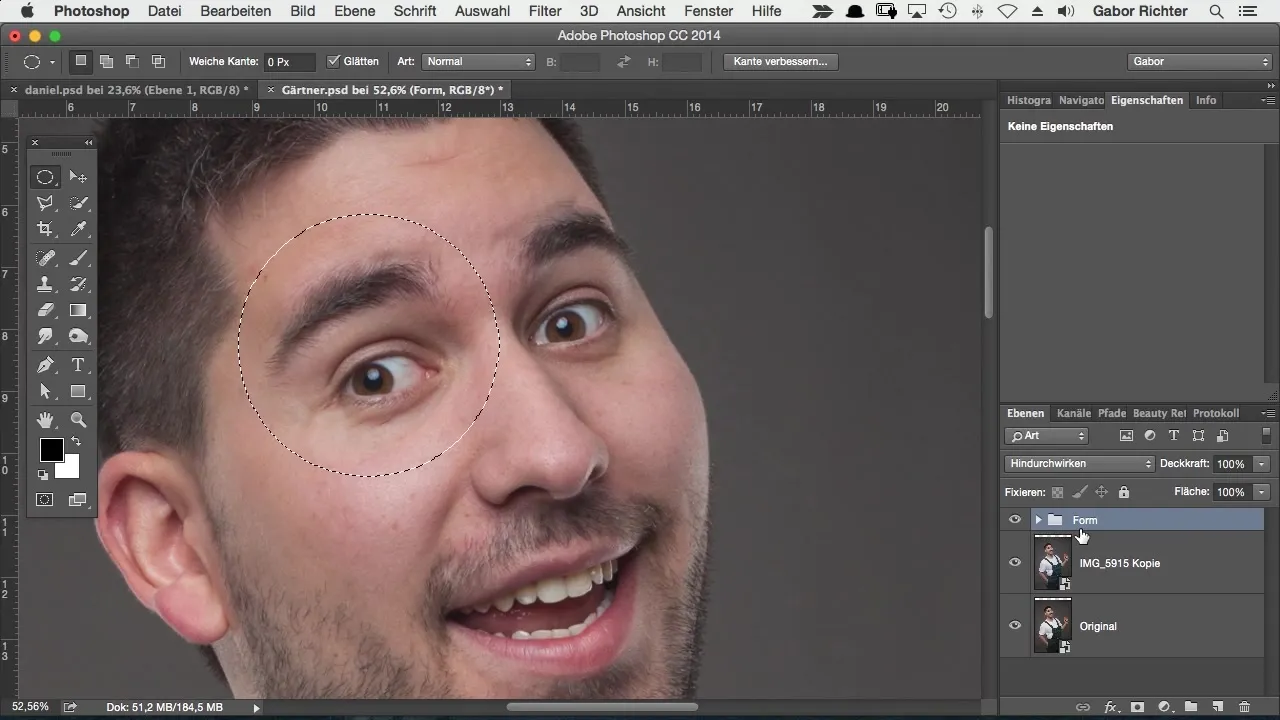Open the Art selection style dropdown
The height and width of the screenshot is (720, 1280).
(x=479, y=61)
